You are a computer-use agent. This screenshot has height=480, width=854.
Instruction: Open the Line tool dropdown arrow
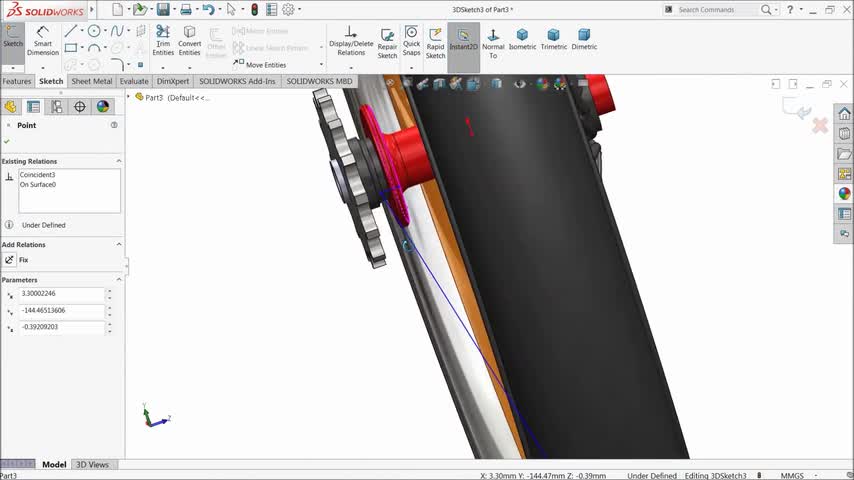point(82,31)
